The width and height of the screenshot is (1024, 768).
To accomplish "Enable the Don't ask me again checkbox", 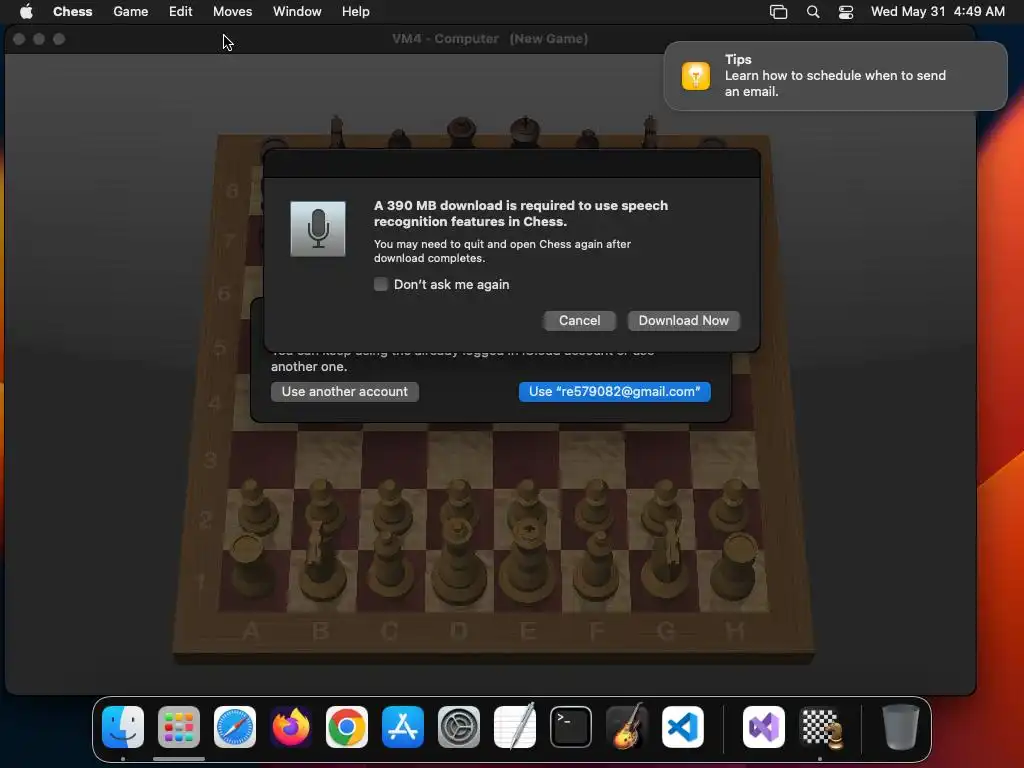I will (x=381, y=284).
